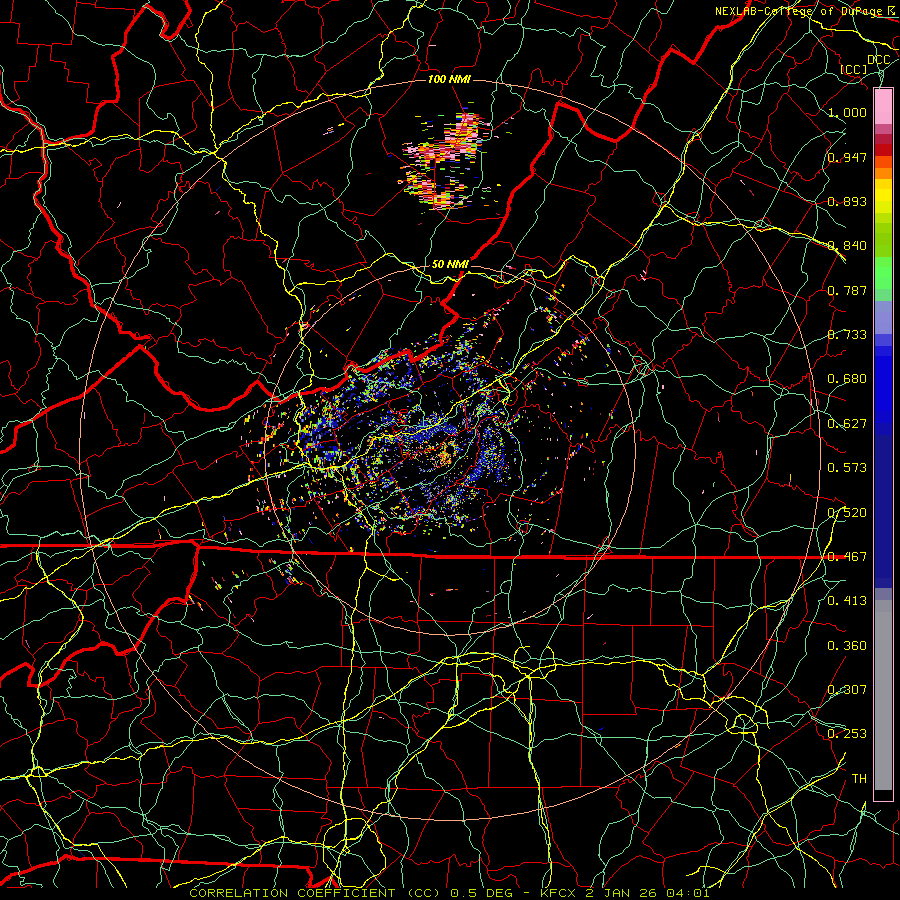Pick the orange-red swatch at 0.947
Image resolution: width=900 pixels, height=900 pixels.
coord(883,161)
